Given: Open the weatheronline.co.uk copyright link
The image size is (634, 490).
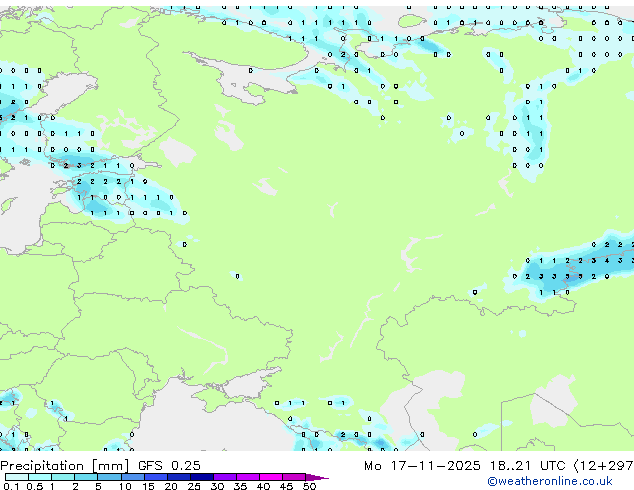Looking at the screenshot, I should coord(550,481).
